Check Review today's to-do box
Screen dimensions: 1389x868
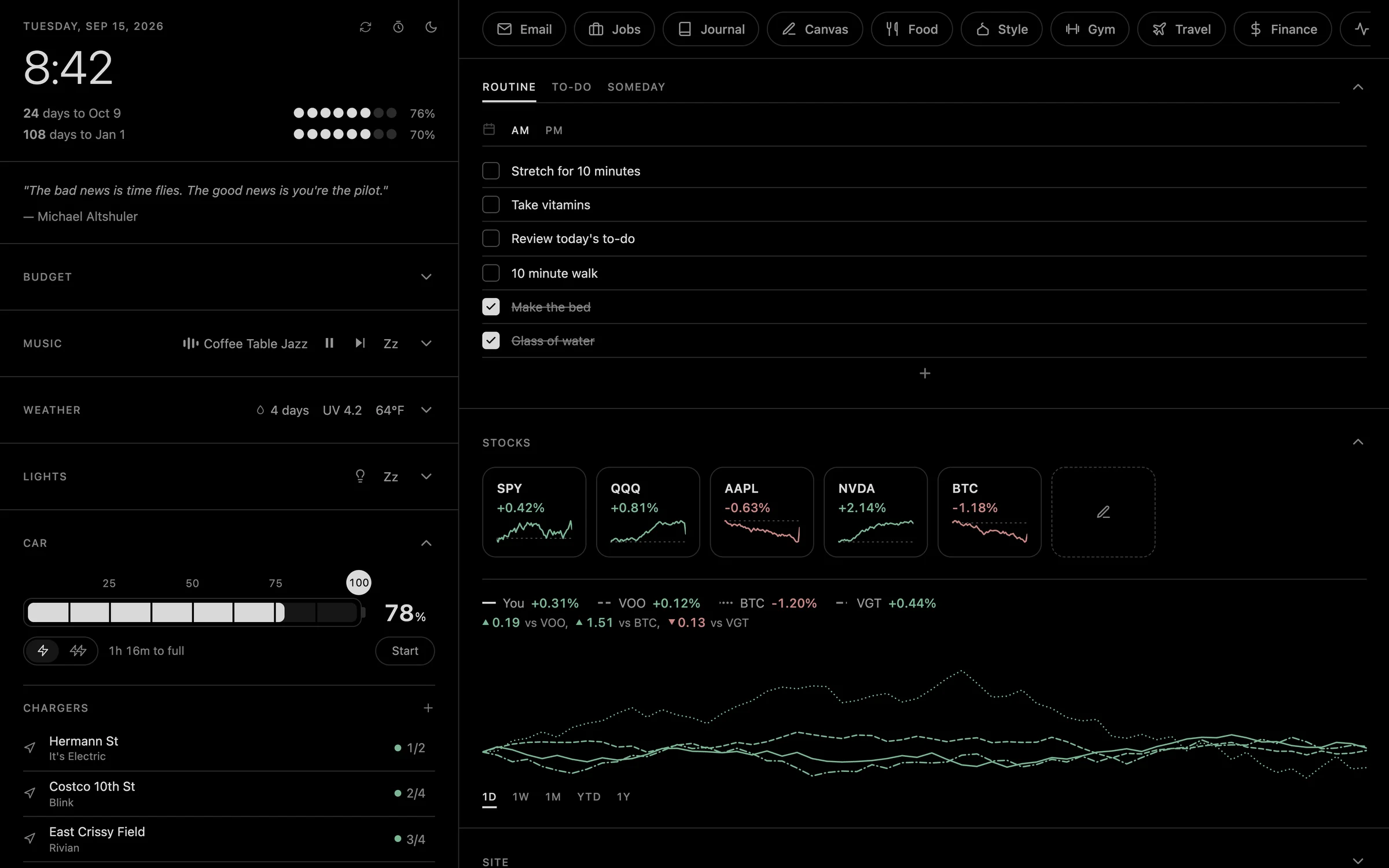[x=491, y=238]
